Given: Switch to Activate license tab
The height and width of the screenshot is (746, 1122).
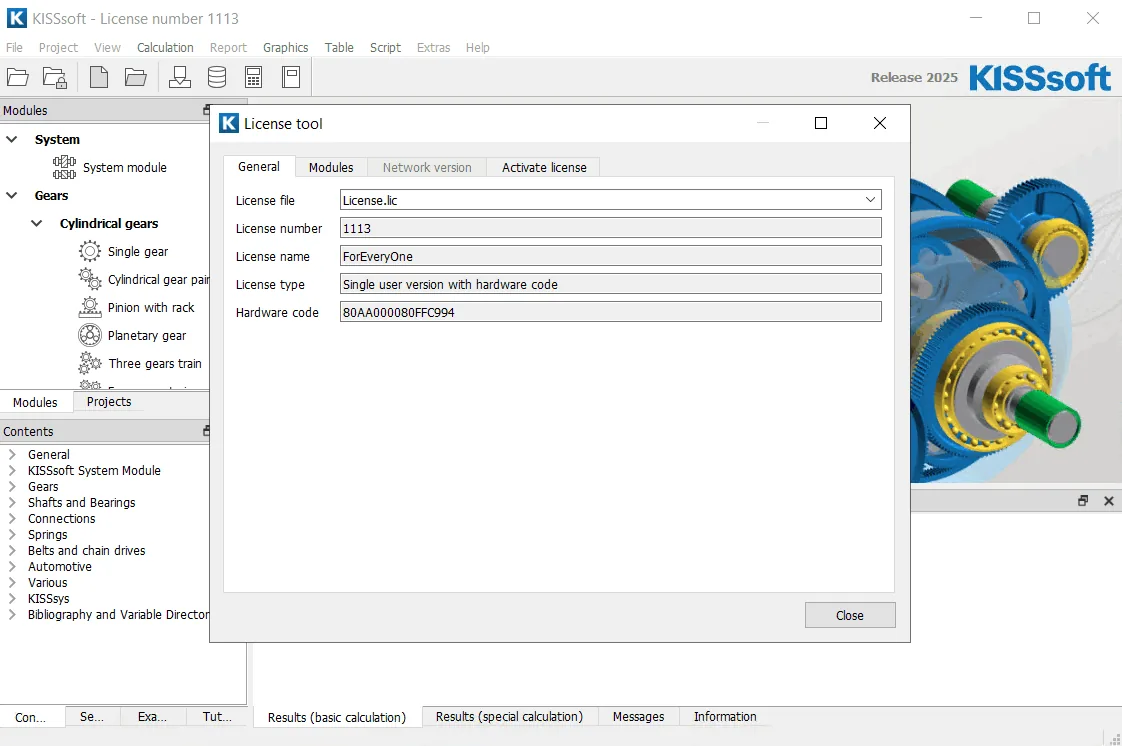Looking at the screenshot, I should 544,167.
